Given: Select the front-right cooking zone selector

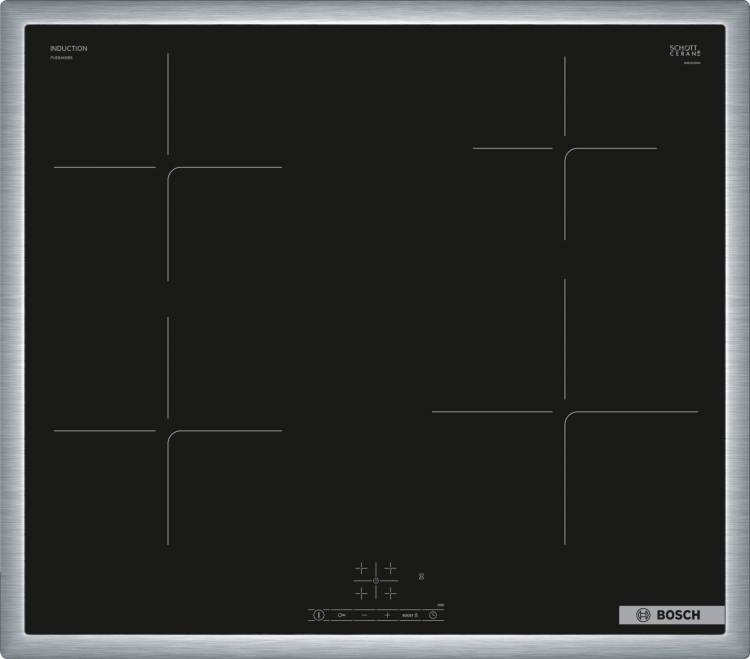Looking at the screenshot, I should tap(390, 593).
